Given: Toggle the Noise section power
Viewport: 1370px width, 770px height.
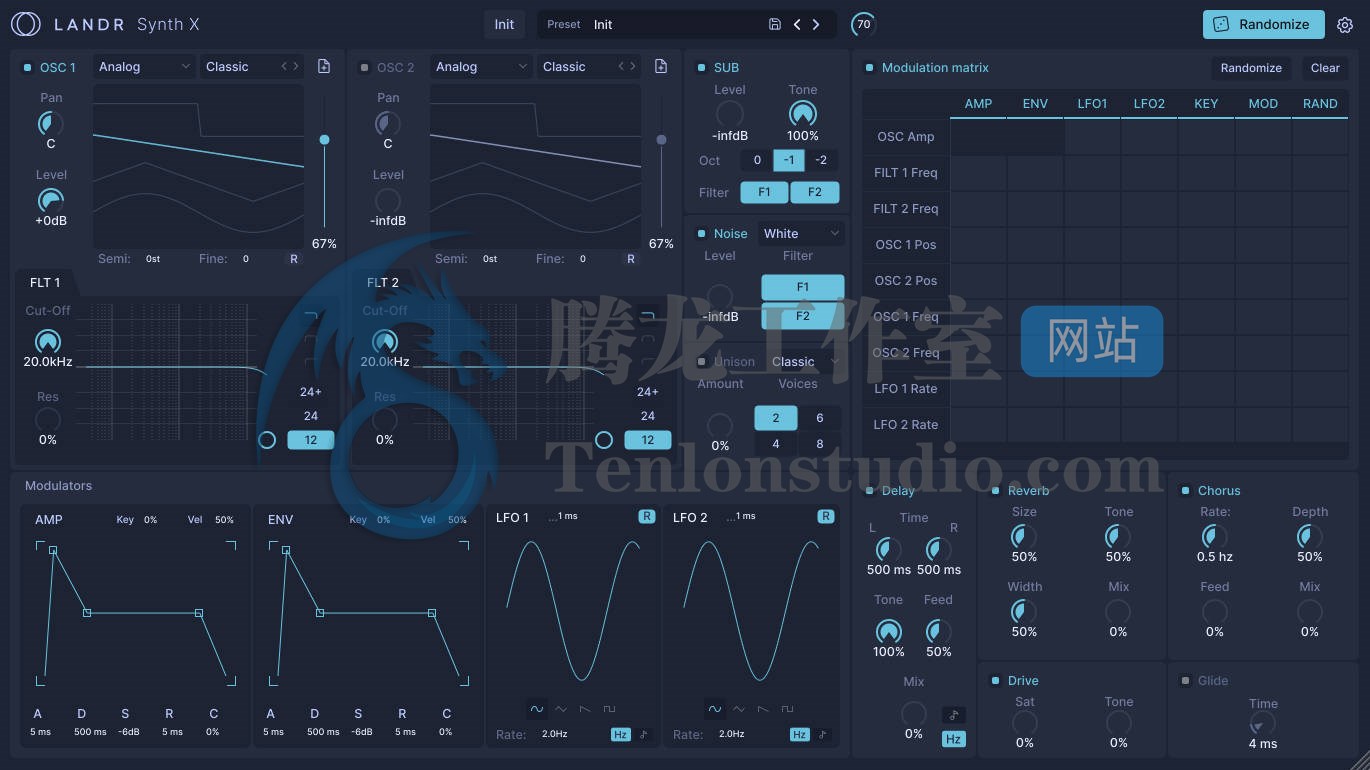Looking at the screenshot, I should pos(701,234).
